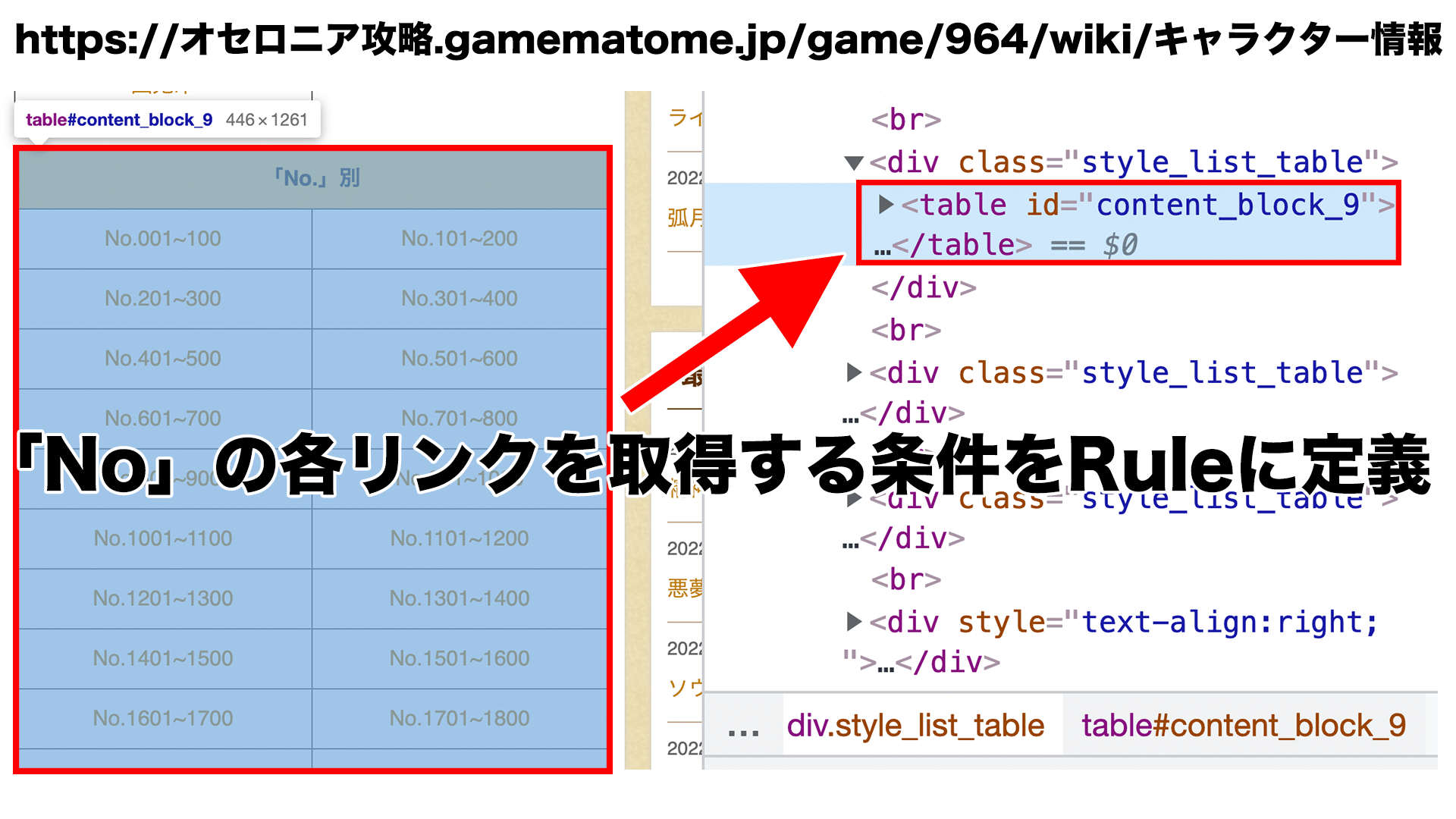Expand the table content_block_9 node

[x=885, y=205]
